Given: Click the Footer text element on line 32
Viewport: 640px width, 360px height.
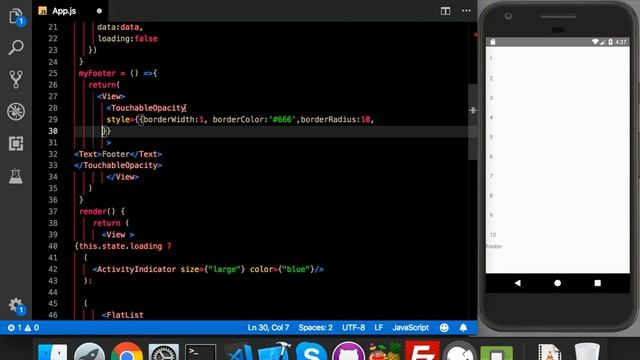Looking at the screenshot, I should coord(118,154).
